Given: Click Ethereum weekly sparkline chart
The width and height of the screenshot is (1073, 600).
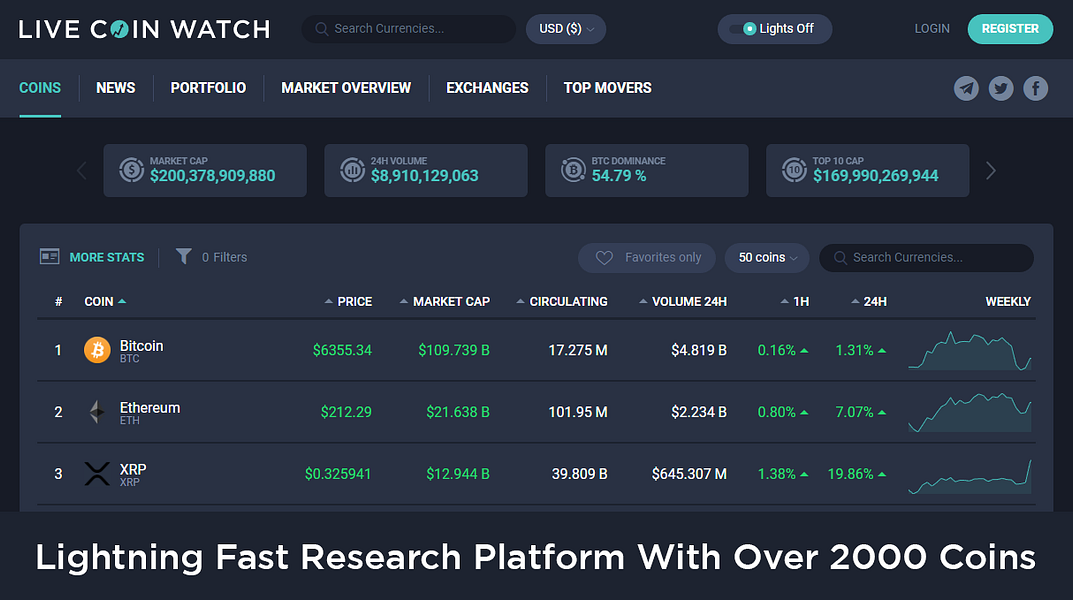Looking at the screenshot, I should (x=970, y=412).
